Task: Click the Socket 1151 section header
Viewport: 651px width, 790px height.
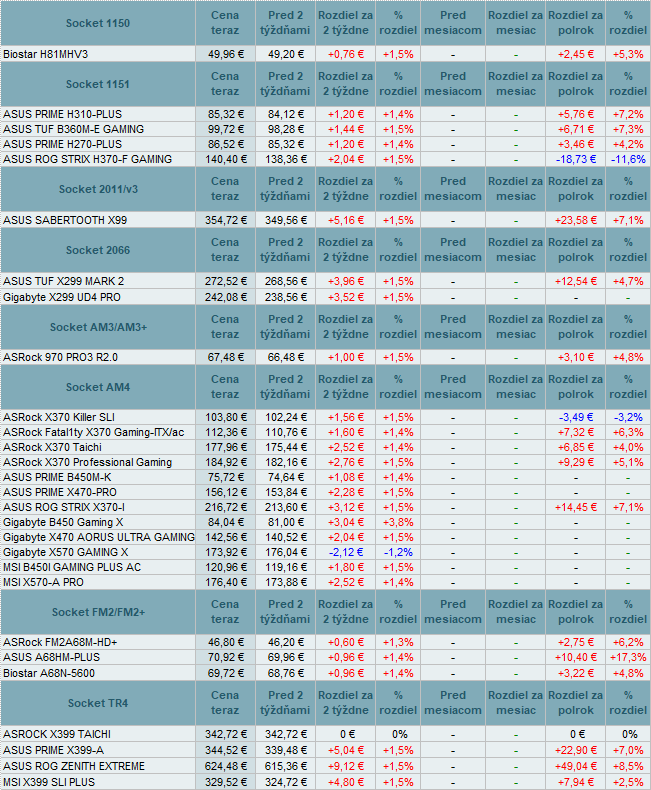Action: click(x=98, y=84)
